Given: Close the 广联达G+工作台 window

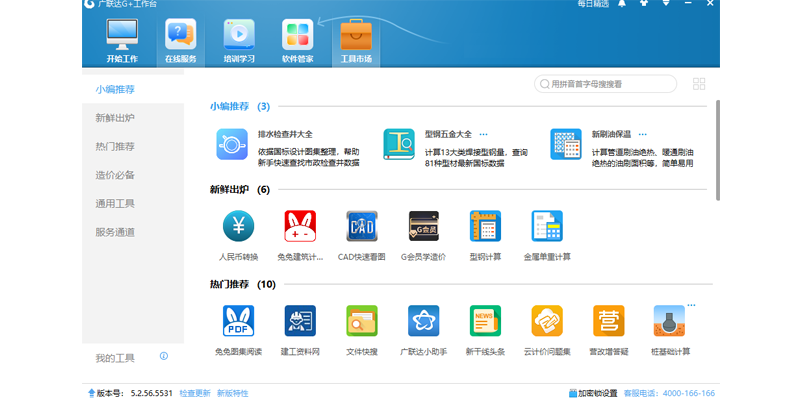Looking at the screenshot, I should tap(710, 3).
